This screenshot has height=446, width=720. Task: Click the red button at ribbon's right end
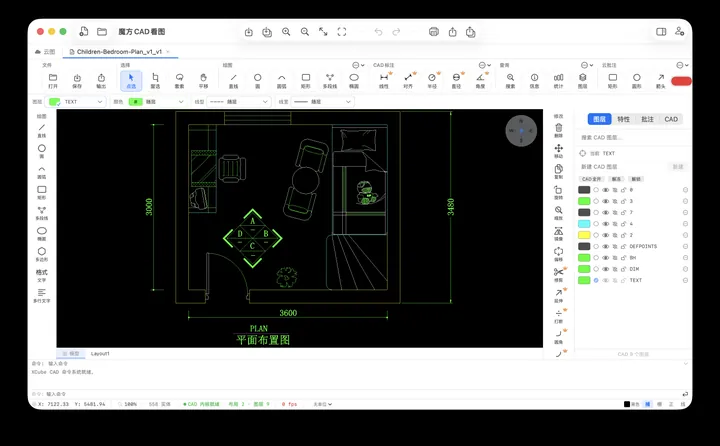click(x=681, y=81)
